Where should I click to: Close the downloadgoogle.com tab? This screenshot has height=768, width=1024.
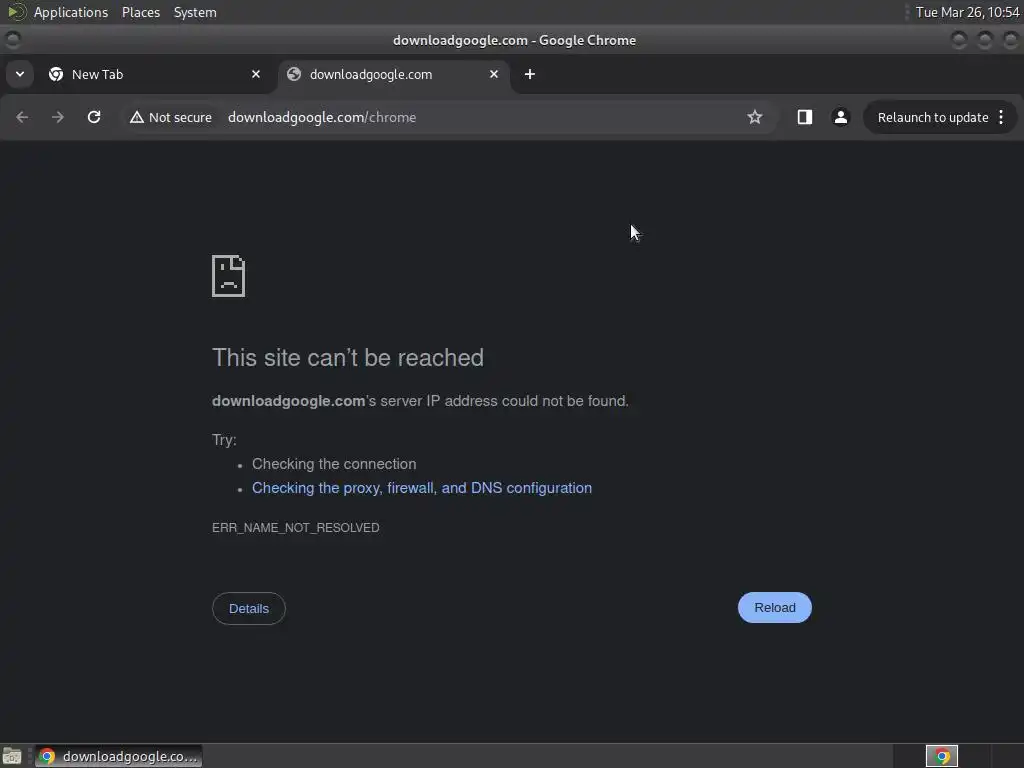point(494,74)
